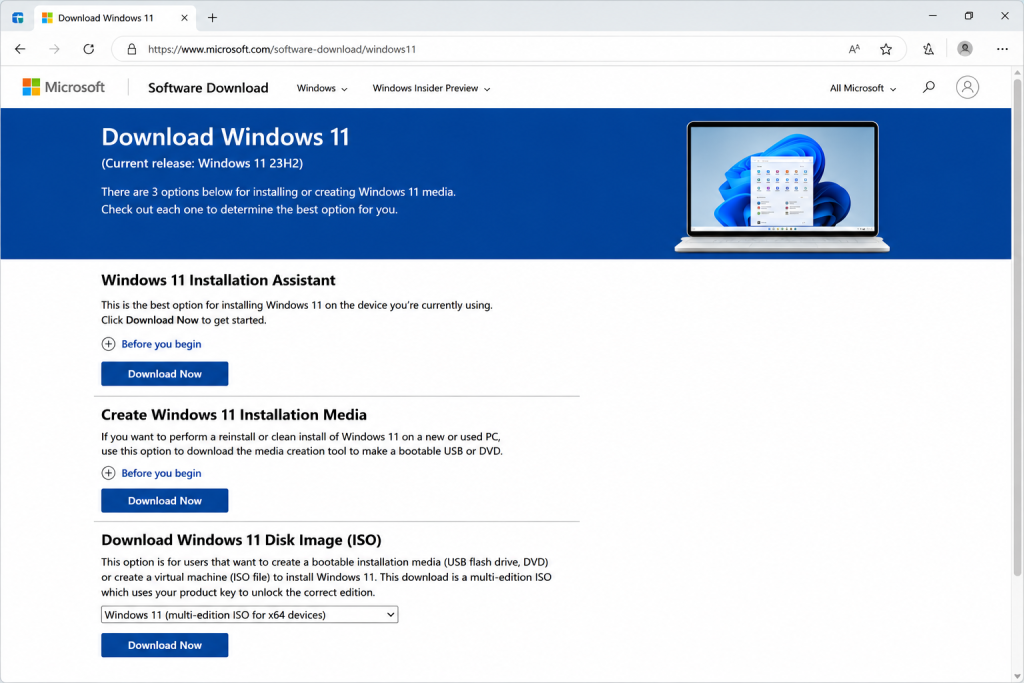Click the Current release Windows 11 23H2 text
The width and height of the screenshot is (1024, 683).
202,163
